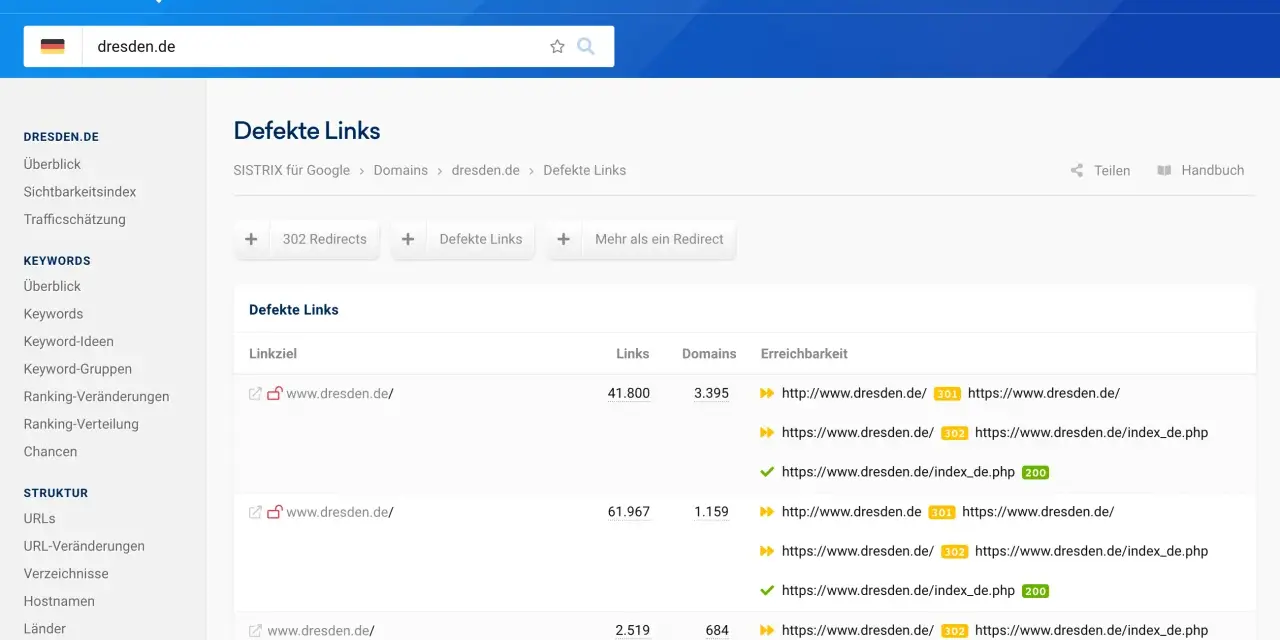Open URL-Veränderungen in sidebar
The width and height of the screenshot is (1280, 640).
[85, 546]
